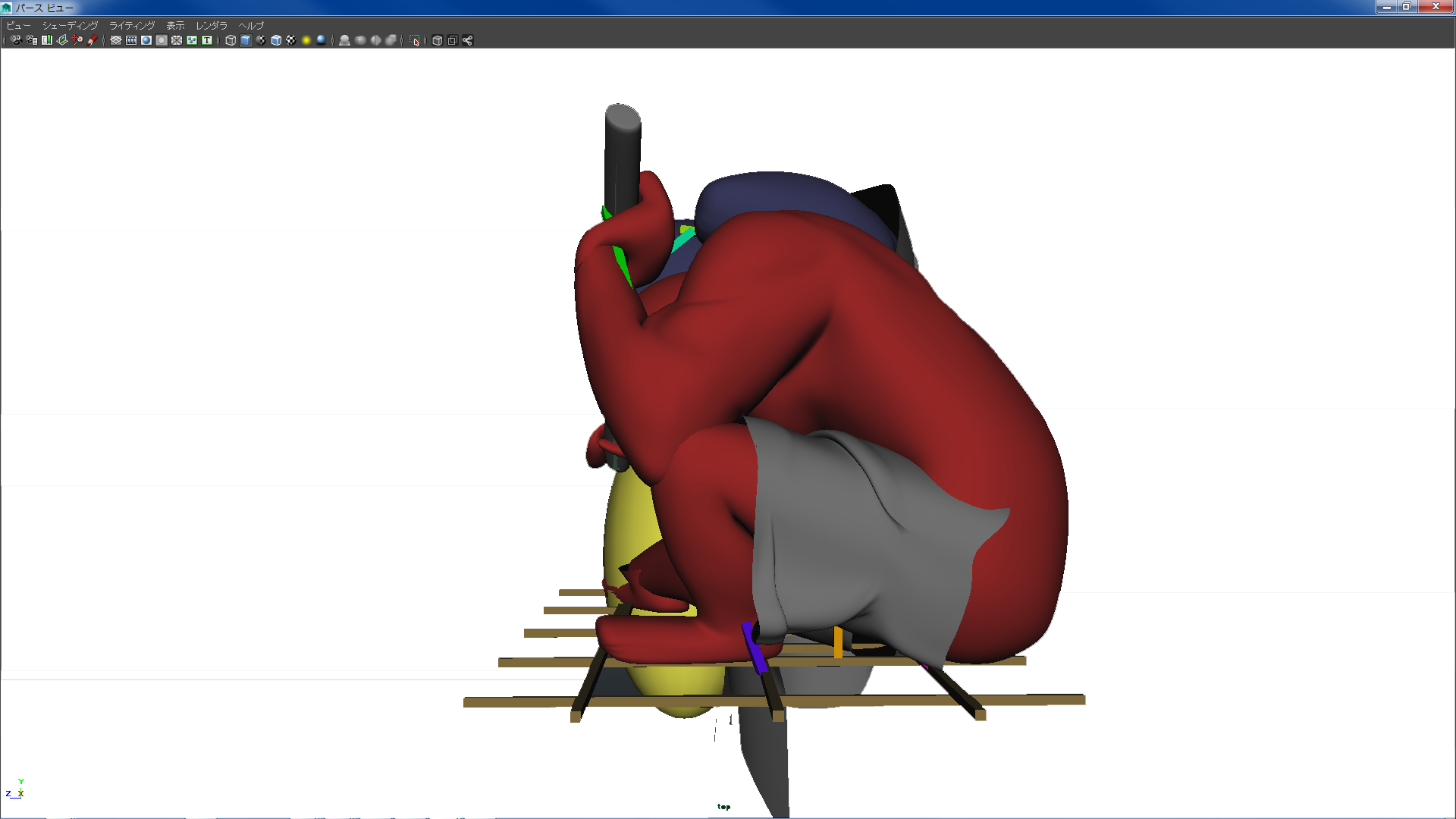This screenshot has height=819, width=1456.
Task: Open the ビュー menu
Action: pyautogui.click(x=18, y=26)
